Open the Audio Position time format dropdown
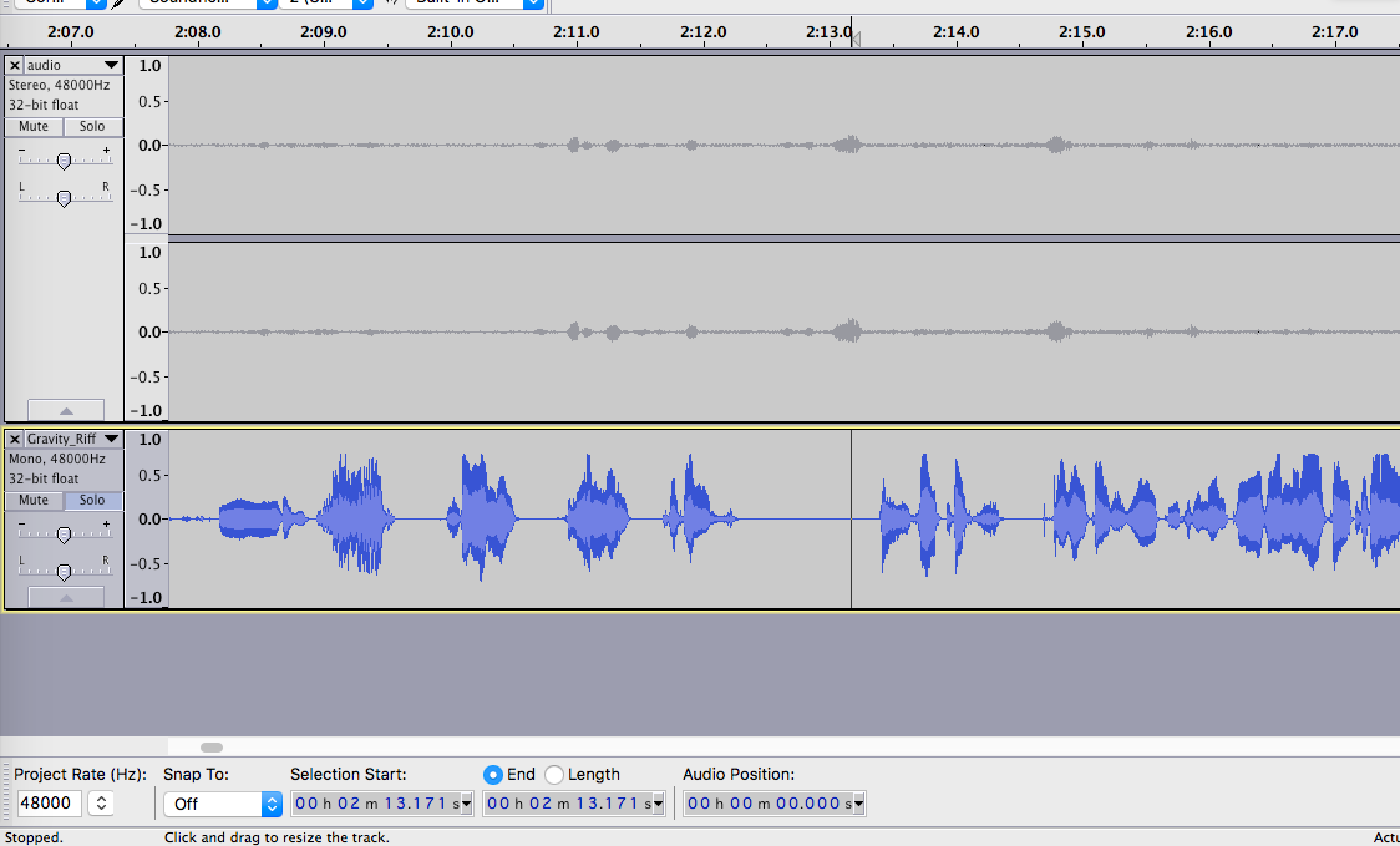Viewport: 1400px width, 846px height. (859, 804)
